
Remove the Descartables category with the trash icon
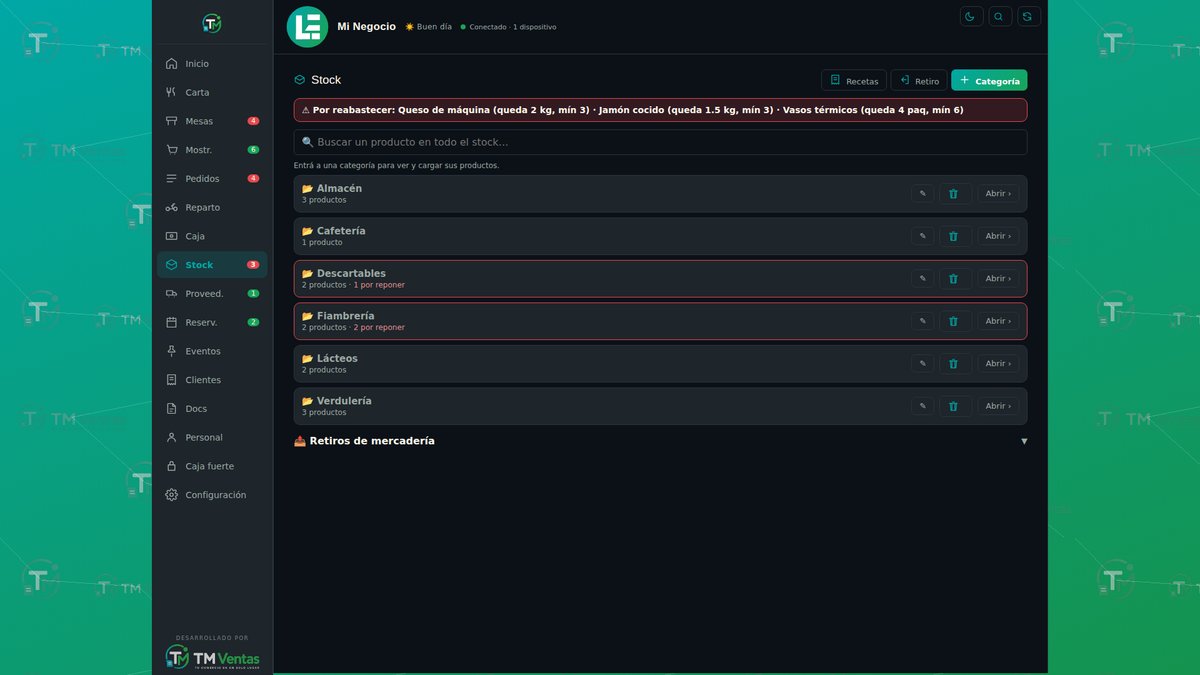[954, 279]
